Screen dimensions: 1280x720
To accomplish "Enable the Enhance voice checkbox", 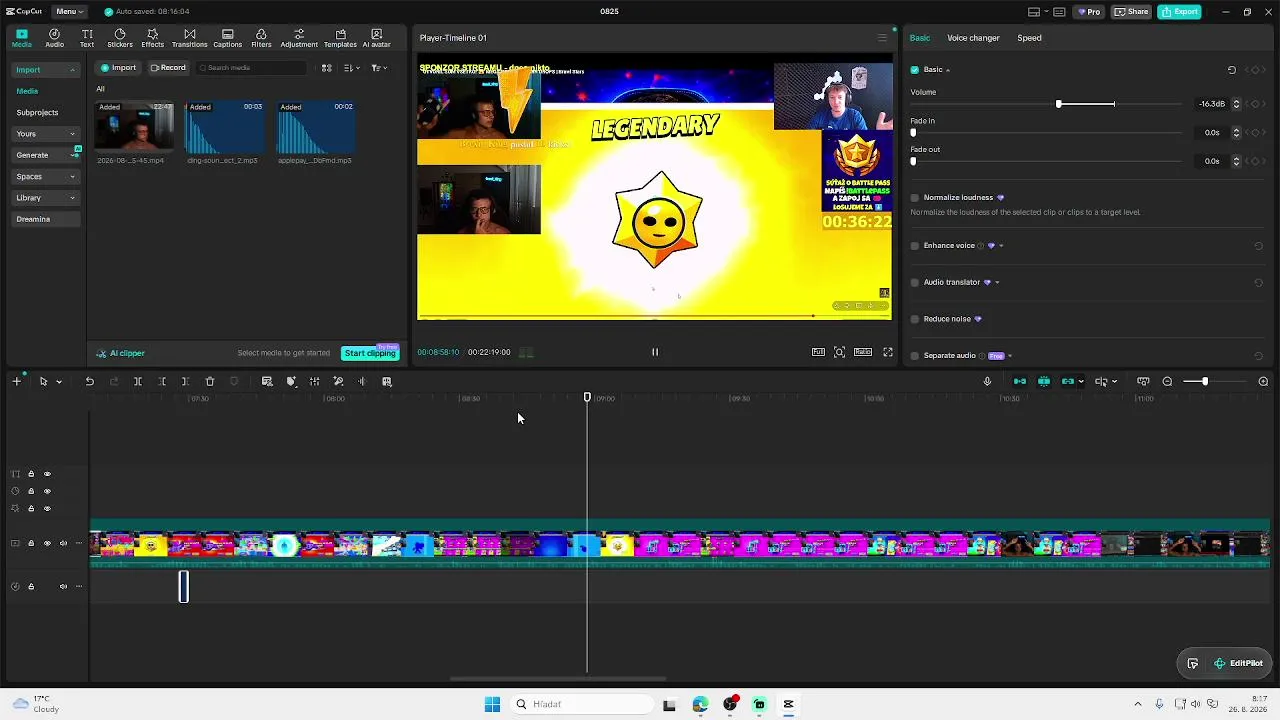I will tap(914, 246).
